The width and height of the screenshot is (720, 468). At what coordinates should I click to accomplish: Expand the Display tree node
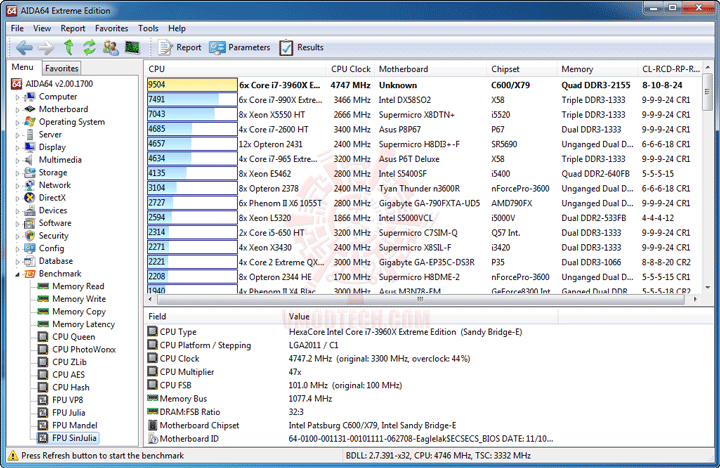(x=17, y=148)
